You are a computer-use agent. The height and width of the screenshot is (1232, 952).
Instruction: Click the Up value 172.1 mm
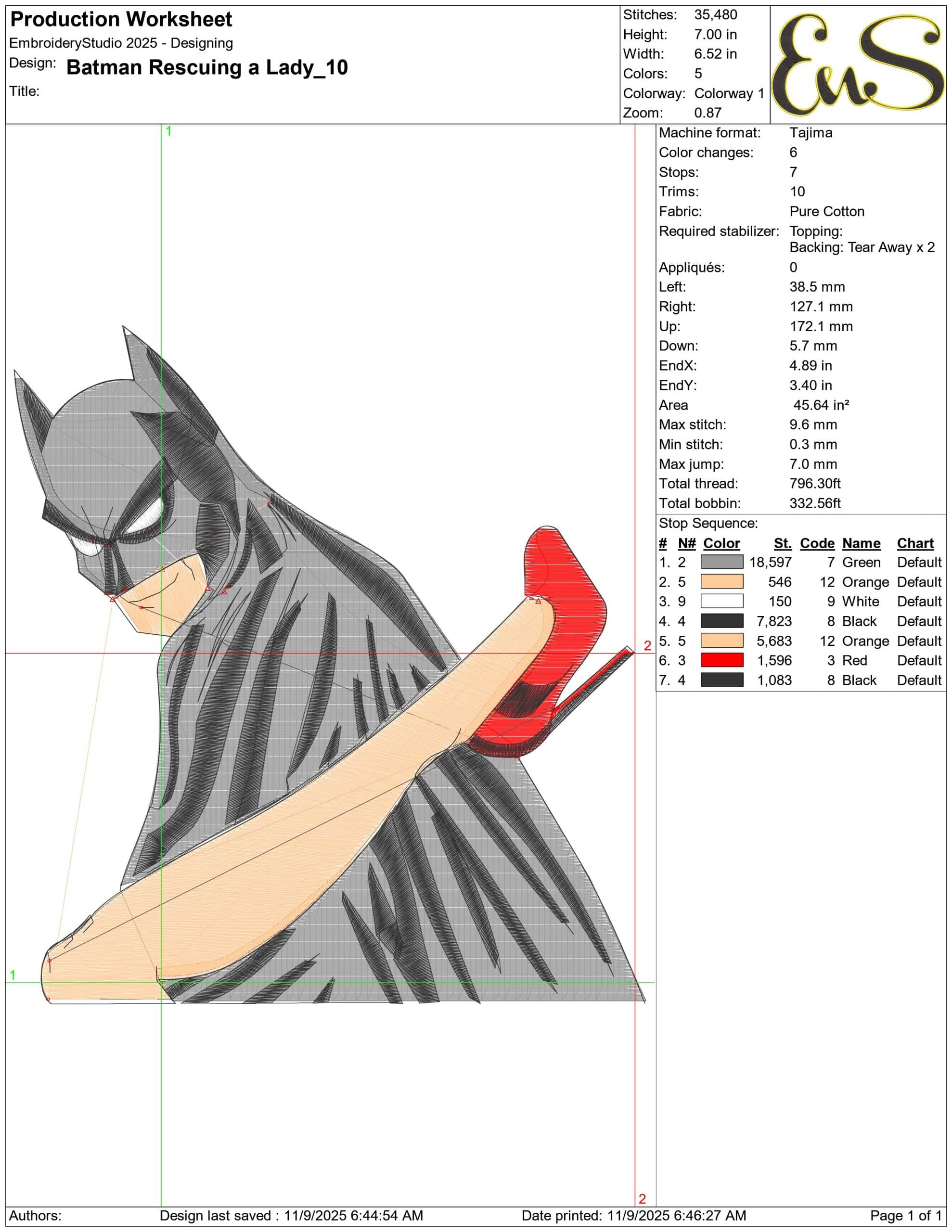coord(821,327)
